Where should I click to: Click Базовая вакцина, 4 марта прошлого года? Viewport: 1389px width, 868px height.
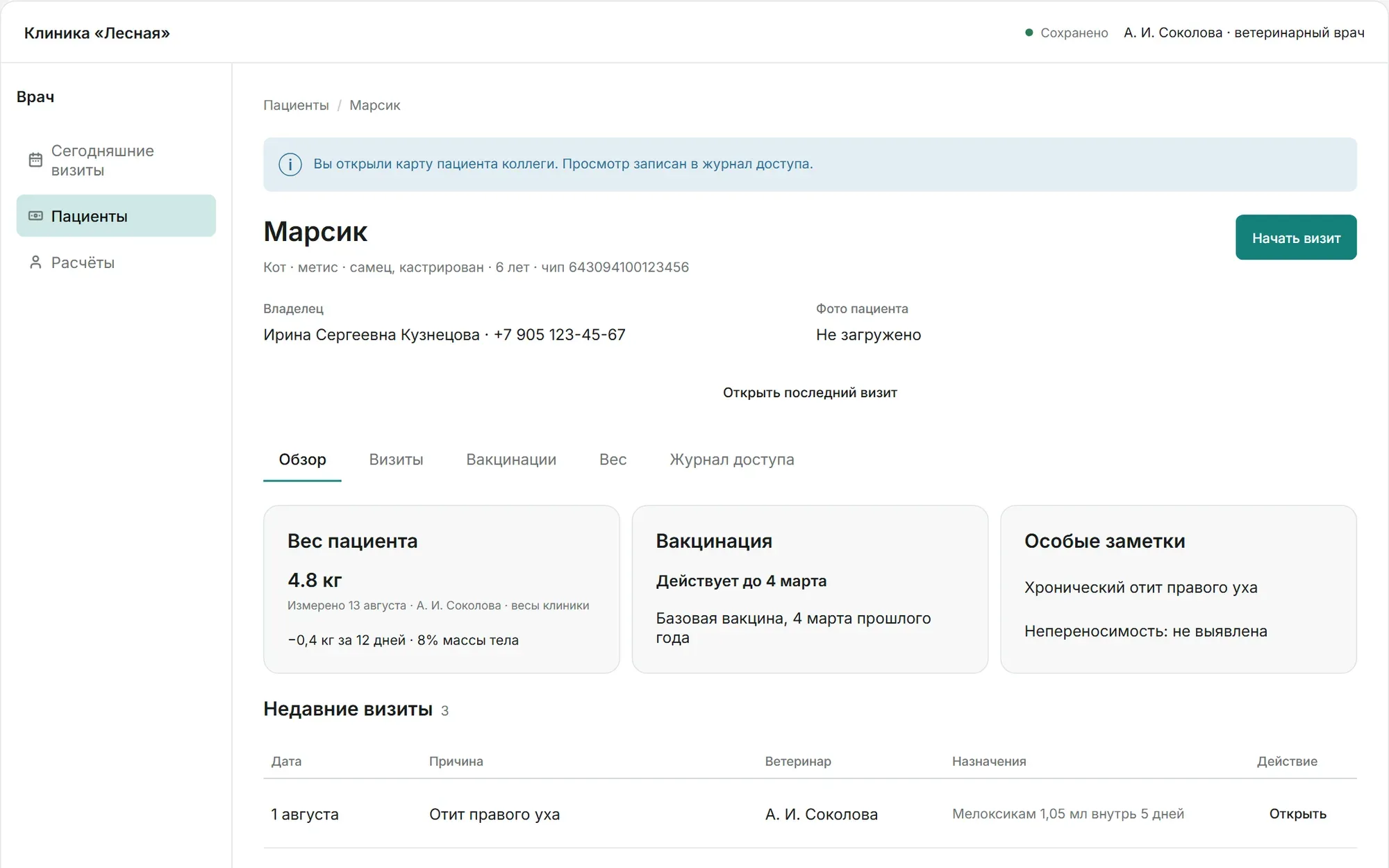coord(793,628)
